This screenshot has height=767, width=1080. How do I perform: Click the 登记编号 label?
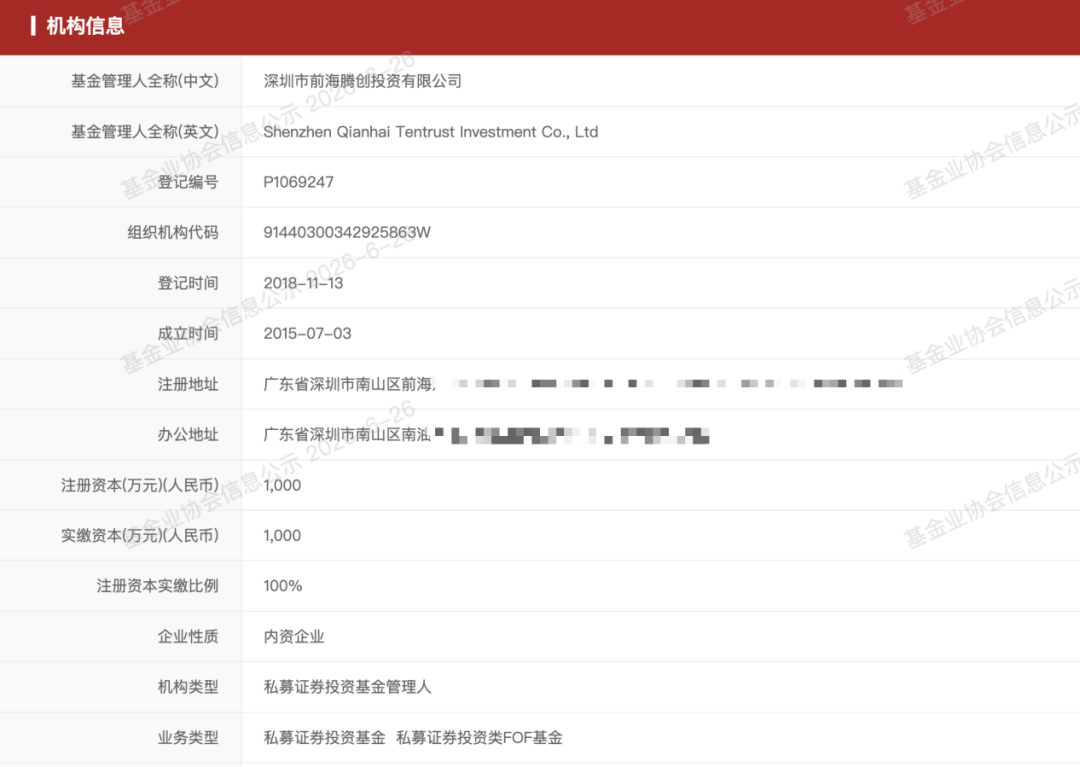click(188, 182)
